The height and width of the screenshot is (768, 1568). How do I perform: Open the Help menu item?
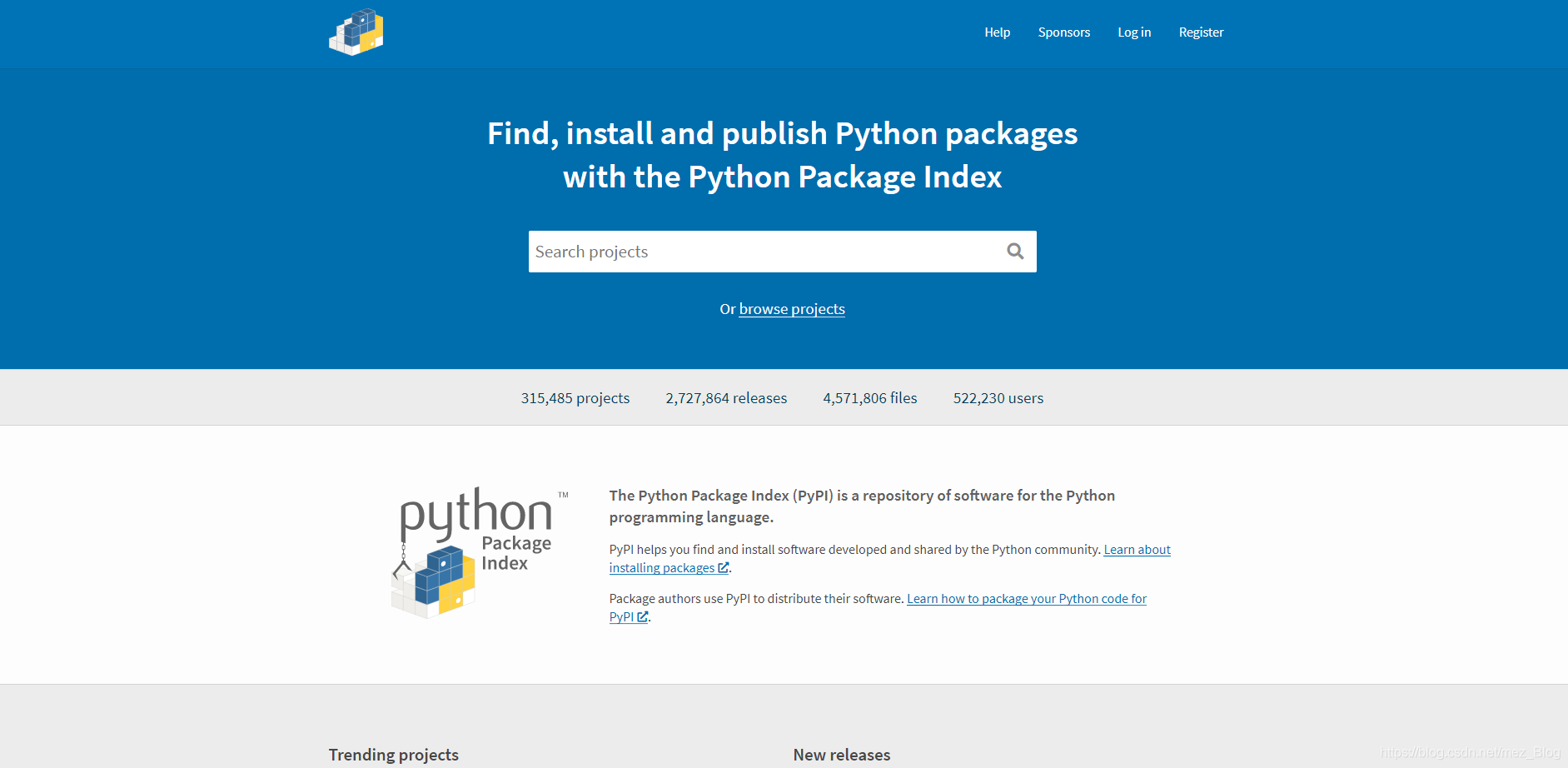tap(997, 32)
